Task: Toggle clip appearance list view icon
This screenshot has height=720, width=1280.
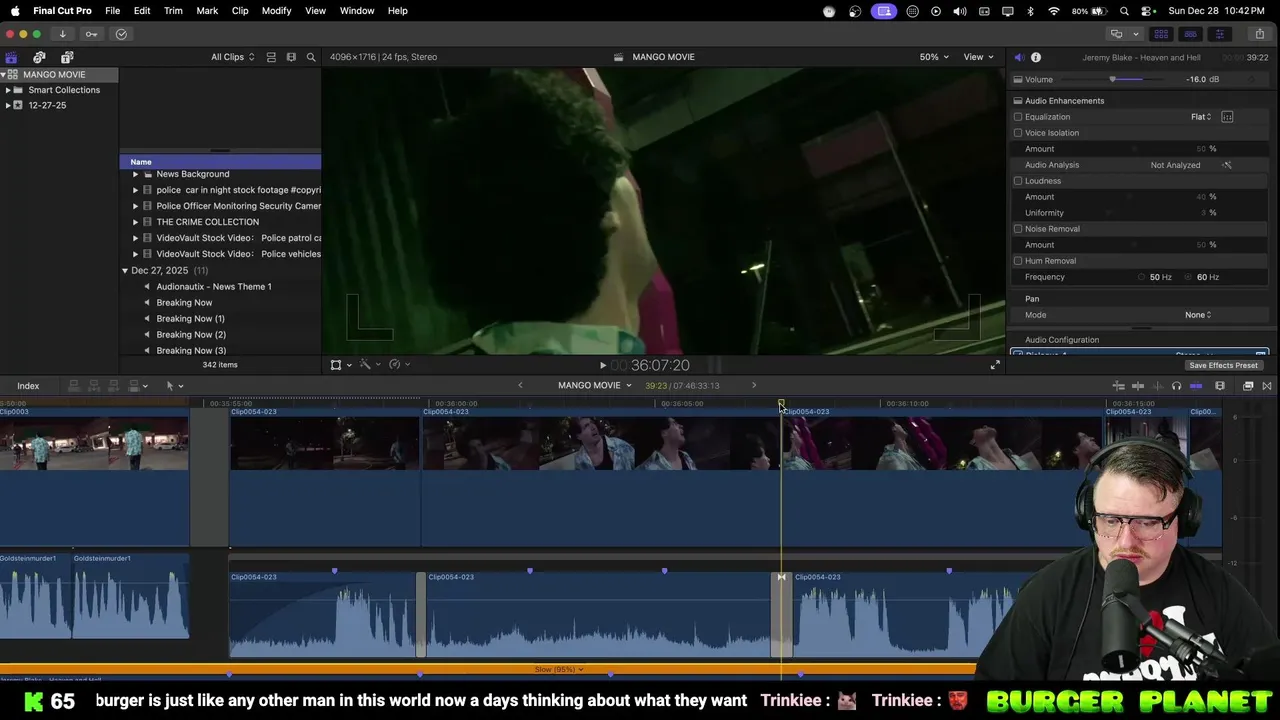Action: pos(271,57)
